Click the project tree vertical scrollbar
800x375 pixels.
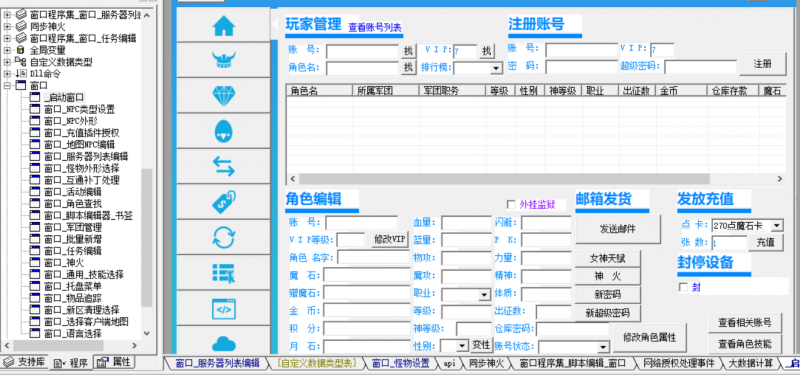[x=146, y=237]
